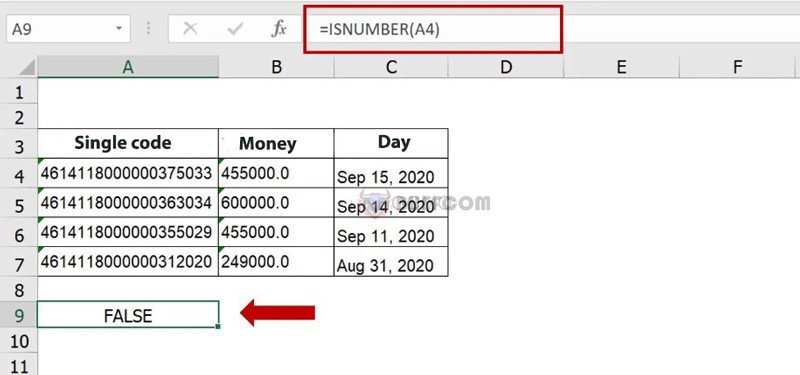
Task: Select row 8 header
Action: coord(19,290)
